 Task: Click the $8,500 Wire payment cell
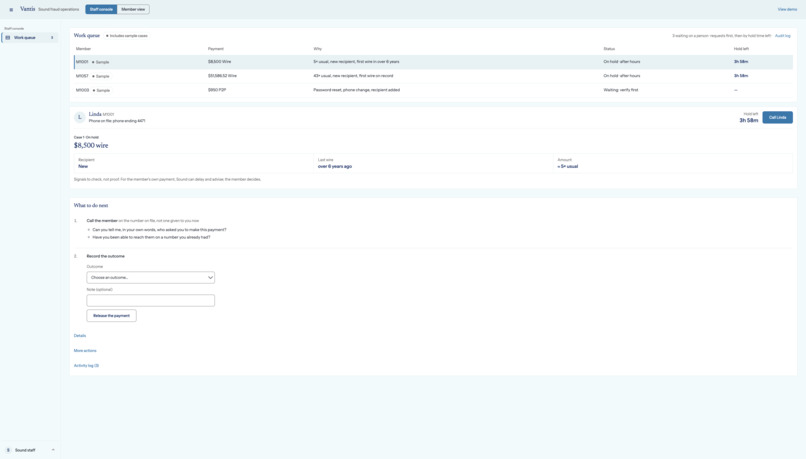pyautogui.click(x=219, y=62)
